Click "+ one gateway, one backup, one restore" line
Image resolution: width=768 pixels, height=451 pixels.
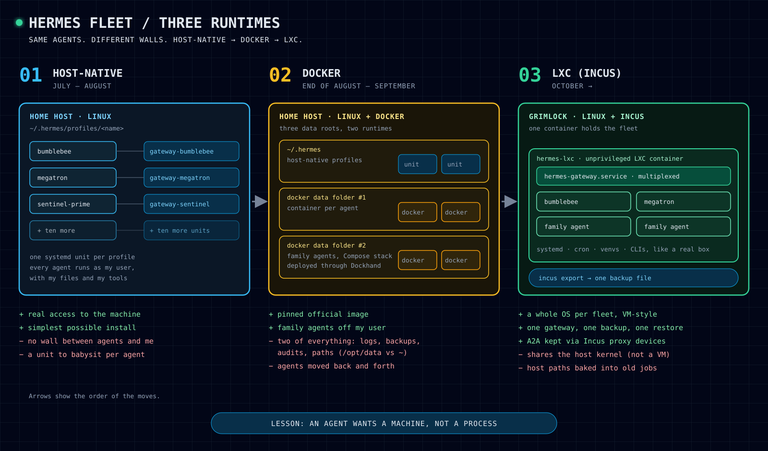pyautogui.click(x=600, y=328)
